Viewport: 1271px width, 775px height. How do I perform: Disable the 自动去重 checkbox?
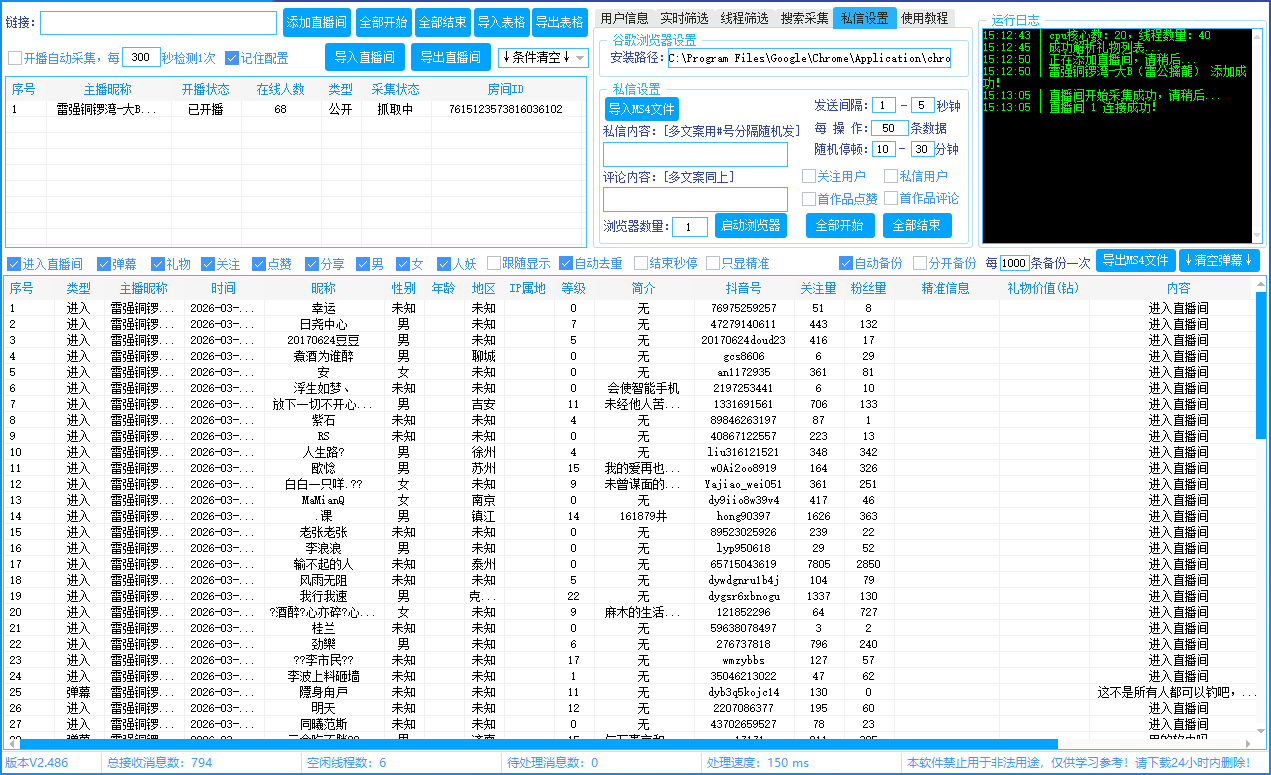pyautogui.click(x=566, y=264)
